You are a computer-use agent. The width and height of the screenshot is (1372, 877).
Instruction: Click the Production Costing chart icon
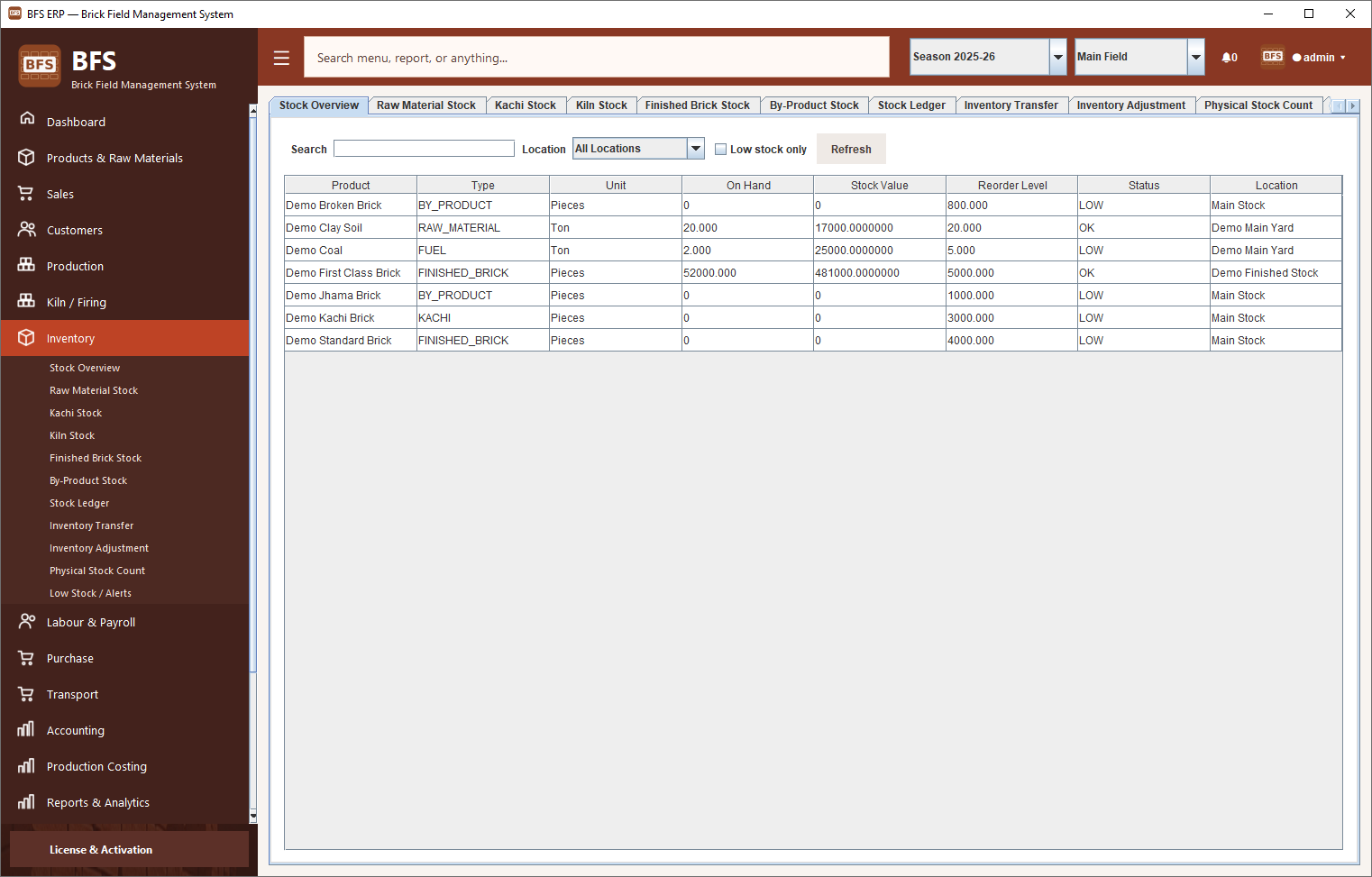[x=27, y=766]
